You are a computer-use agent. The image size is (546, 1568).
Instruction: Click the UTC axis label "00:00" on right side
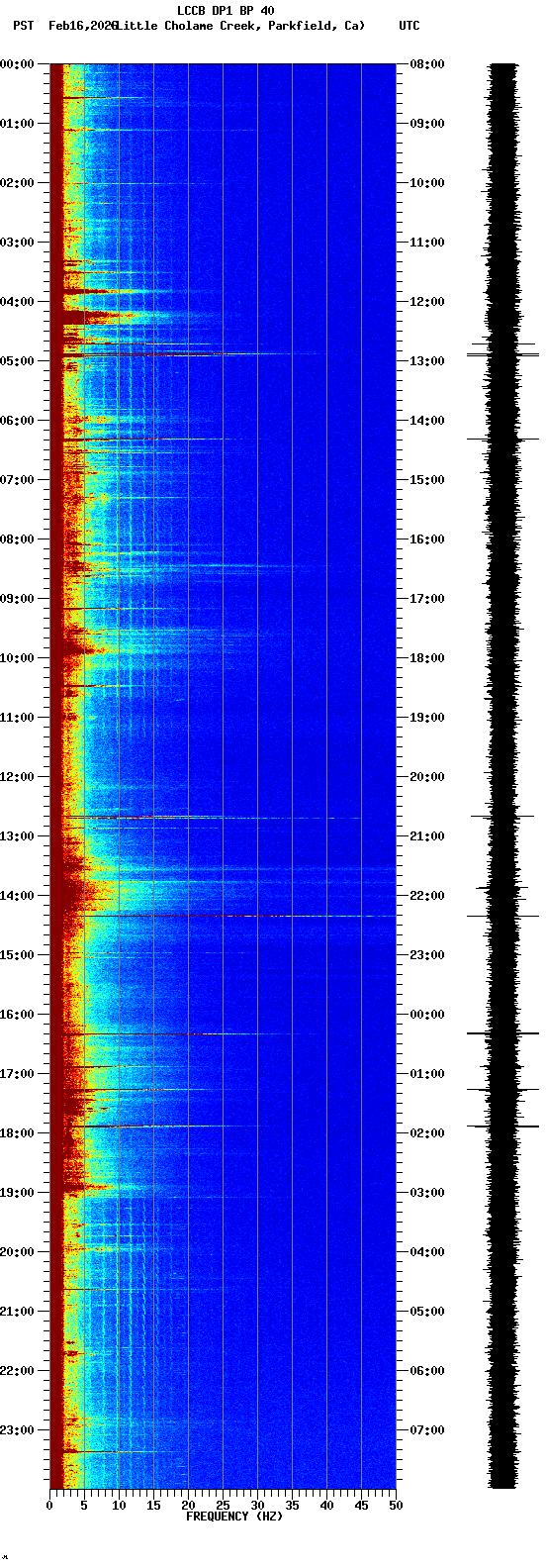point(427,1015)
